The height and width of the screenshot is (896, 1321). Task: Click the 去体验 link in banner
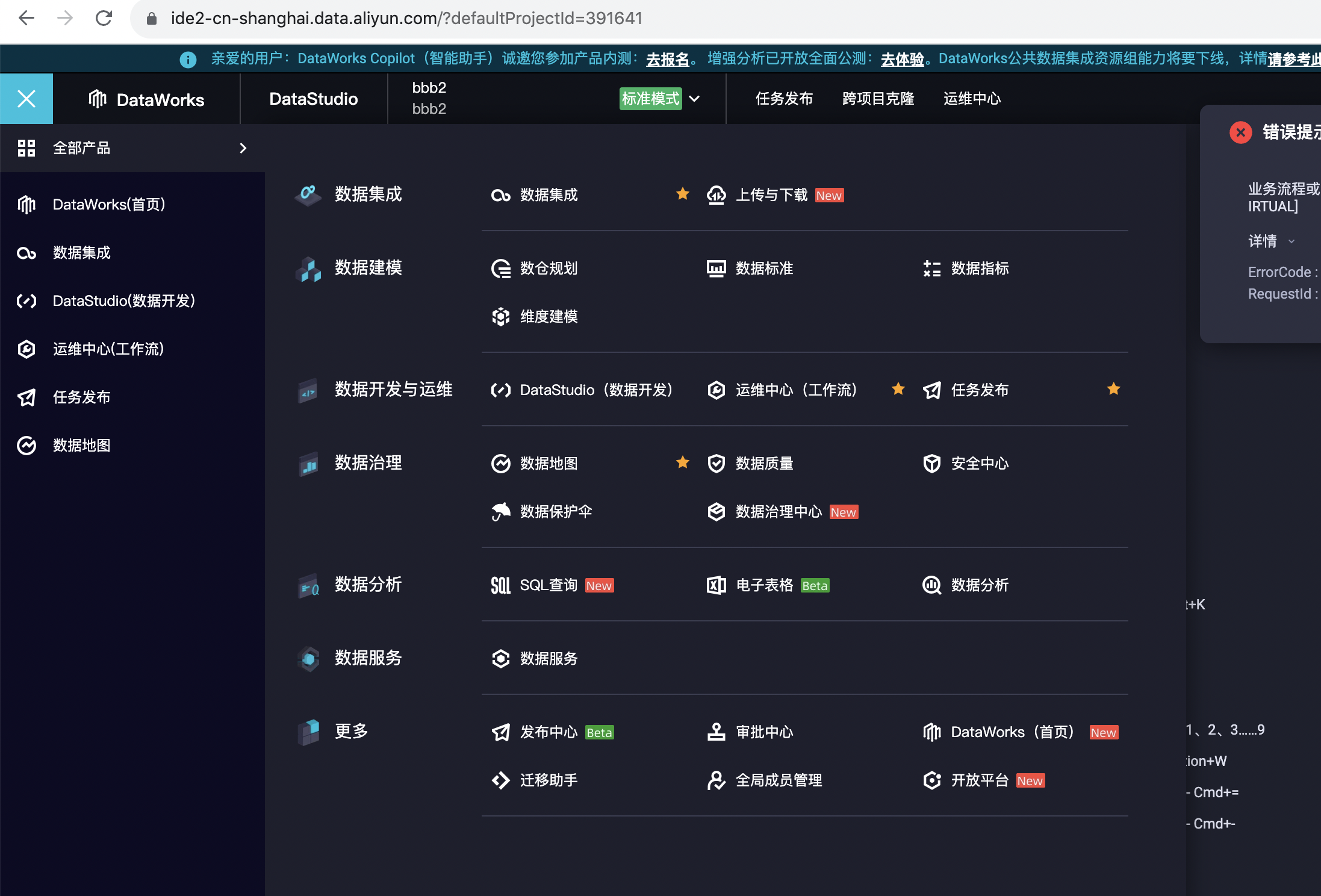tap(902, 59)
